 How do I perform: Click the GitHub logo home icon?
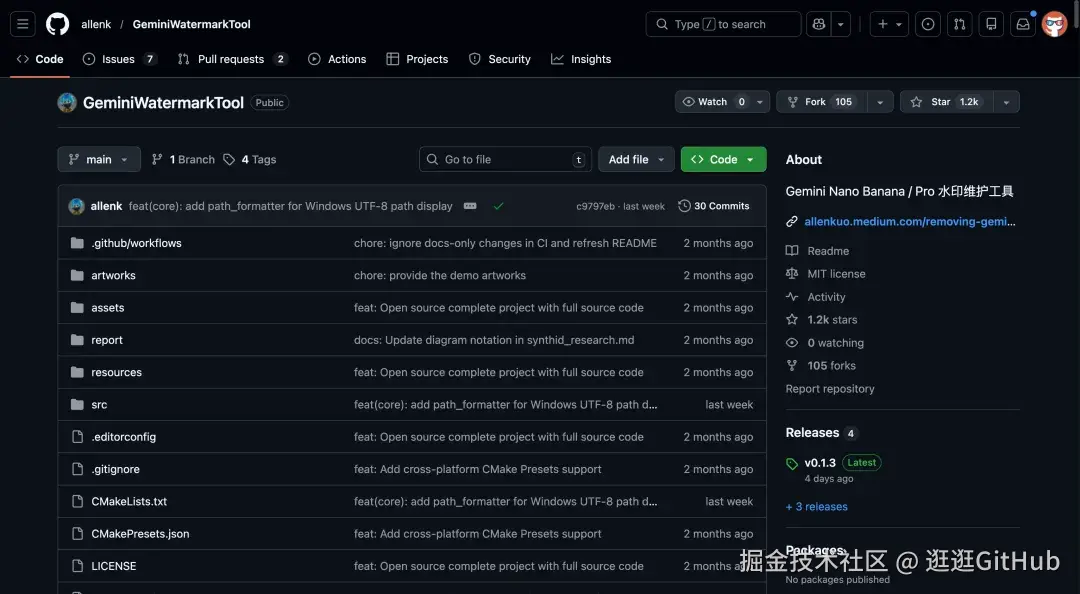[x=57, y=24]
